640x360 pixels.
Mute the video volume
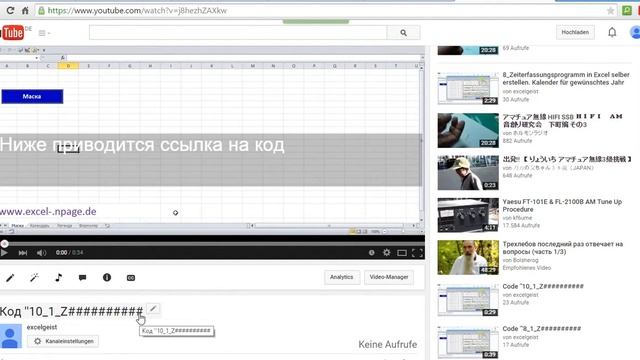(x=41, y=253)
